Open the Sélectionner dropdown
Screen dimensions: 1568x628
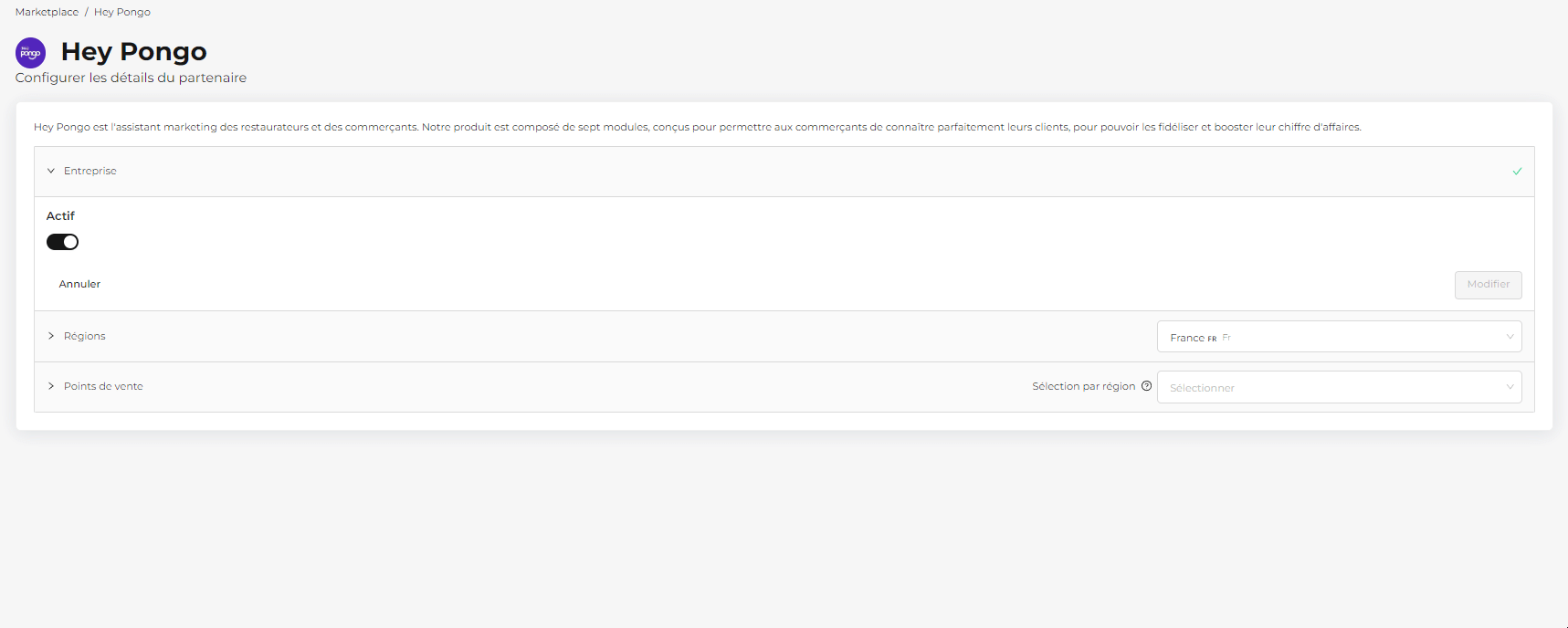(1339, 387)
